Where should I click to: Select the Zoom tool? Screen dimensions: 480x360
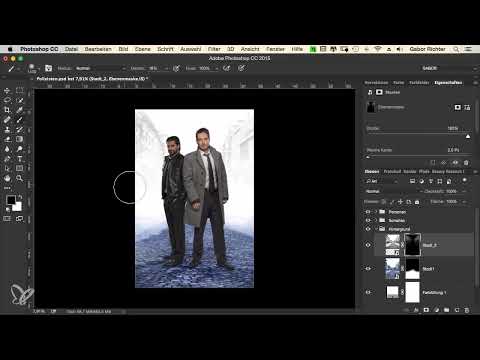pos(20,178)
